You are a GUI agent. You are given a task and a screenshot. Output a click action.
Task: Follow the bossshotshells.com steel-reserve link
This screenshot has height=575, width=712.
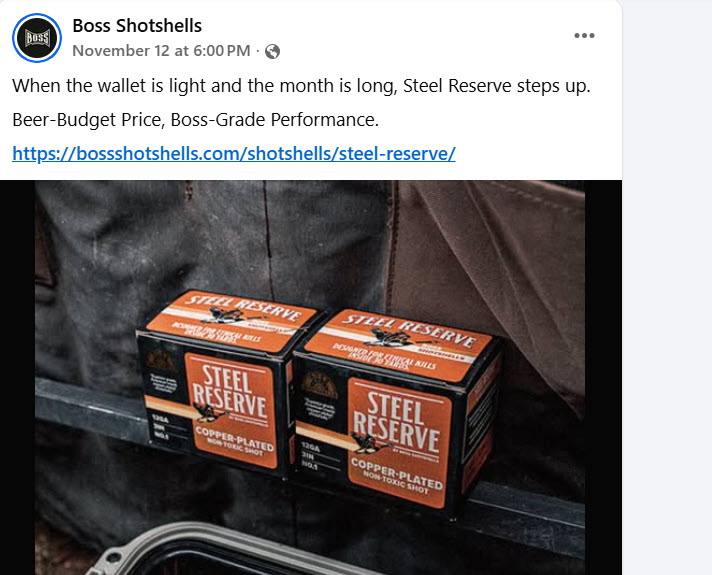coord(234,154)
